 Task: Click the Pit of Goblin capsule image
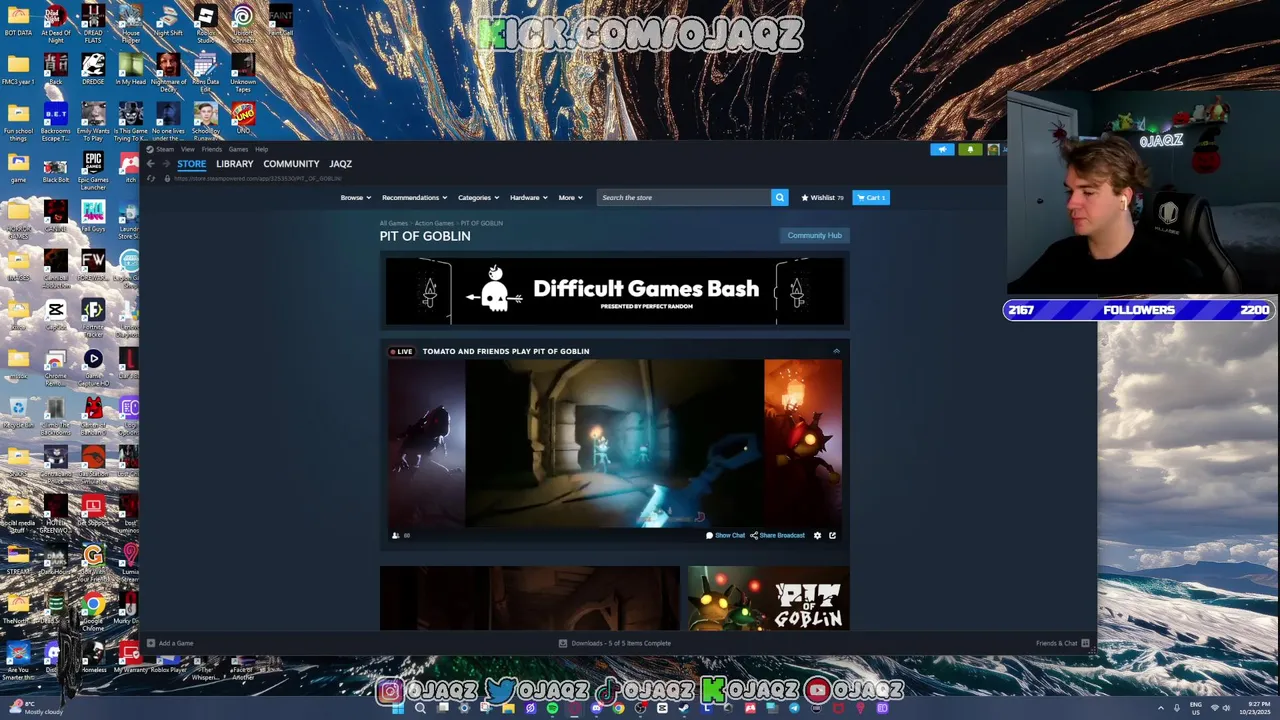768,598
